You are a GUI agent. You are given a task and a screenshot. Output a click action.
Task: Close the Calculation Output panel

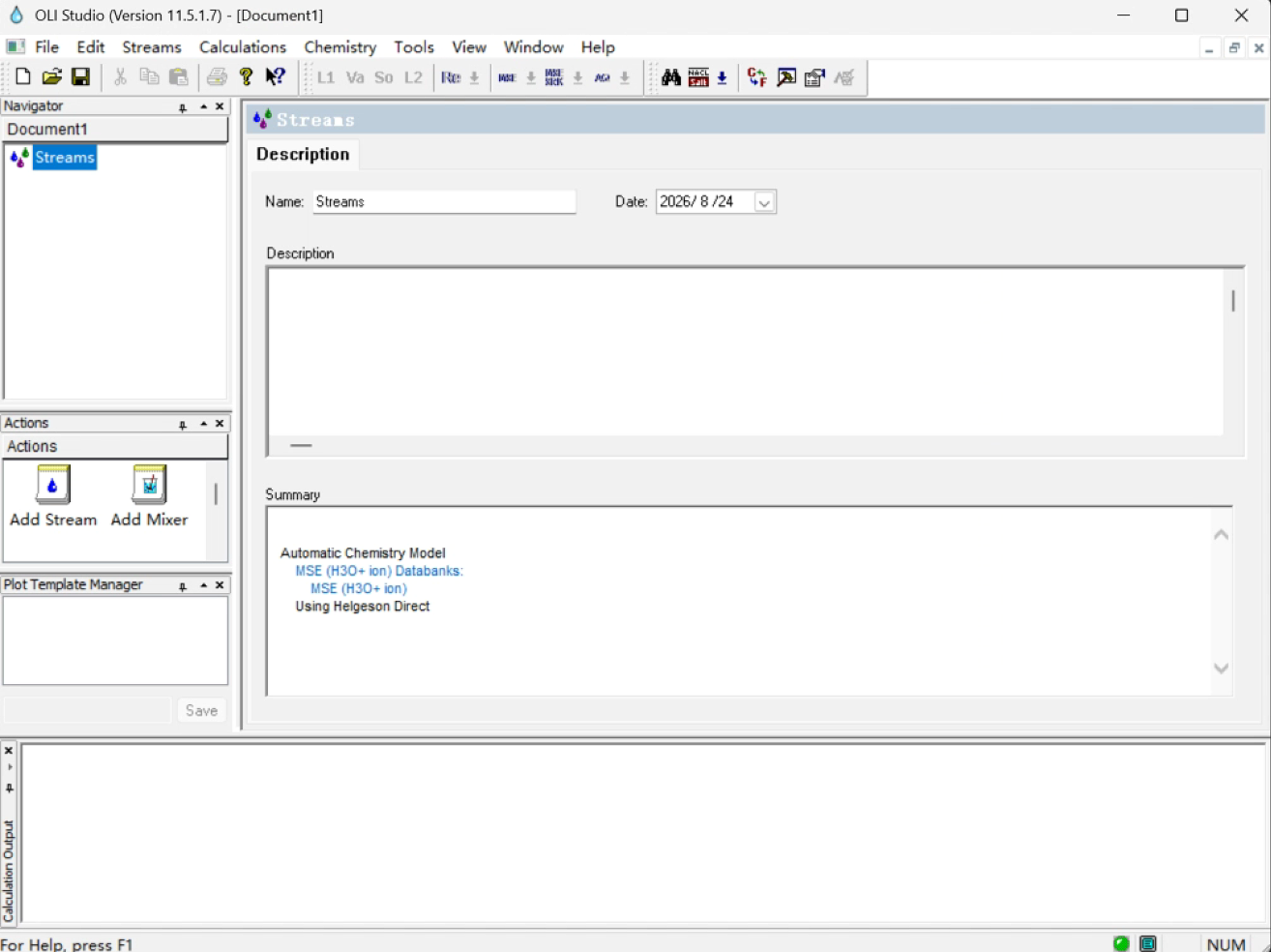pyautogui.click(x=9, y=751)
